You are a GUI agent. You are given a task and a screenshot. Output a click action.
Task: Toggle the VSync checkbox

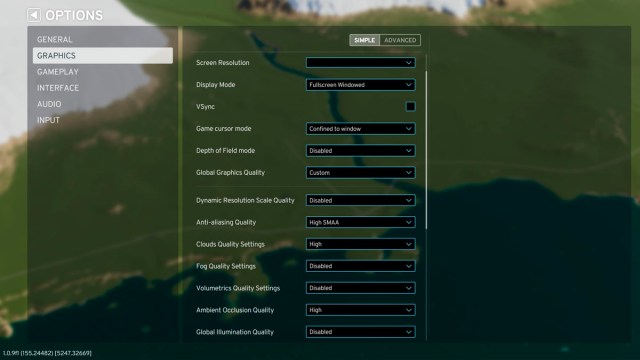[x=410, y=107]
